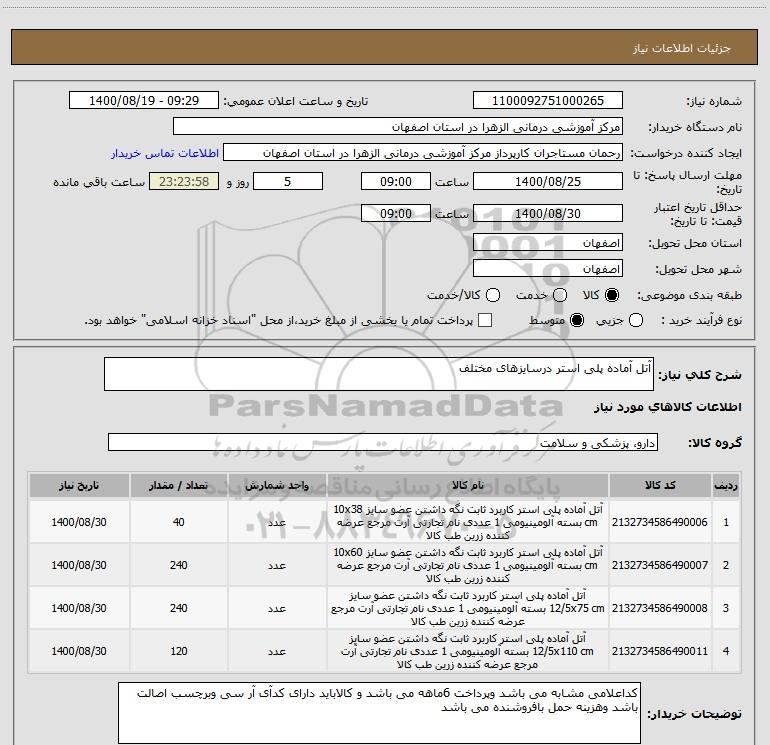Click the response deadline time 09:00 field
770x745 pixels.
[x=396, y=181]
